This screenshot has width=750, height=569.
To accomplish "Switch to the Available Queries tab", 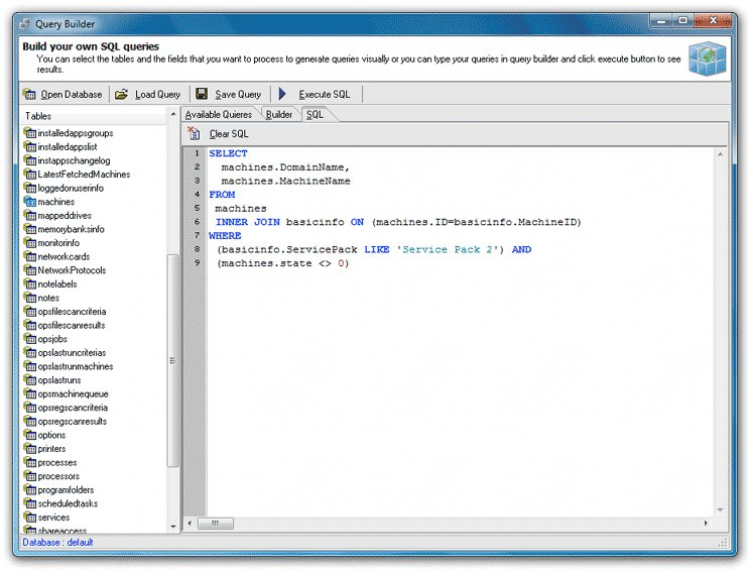I will click(x=218, y=115).
